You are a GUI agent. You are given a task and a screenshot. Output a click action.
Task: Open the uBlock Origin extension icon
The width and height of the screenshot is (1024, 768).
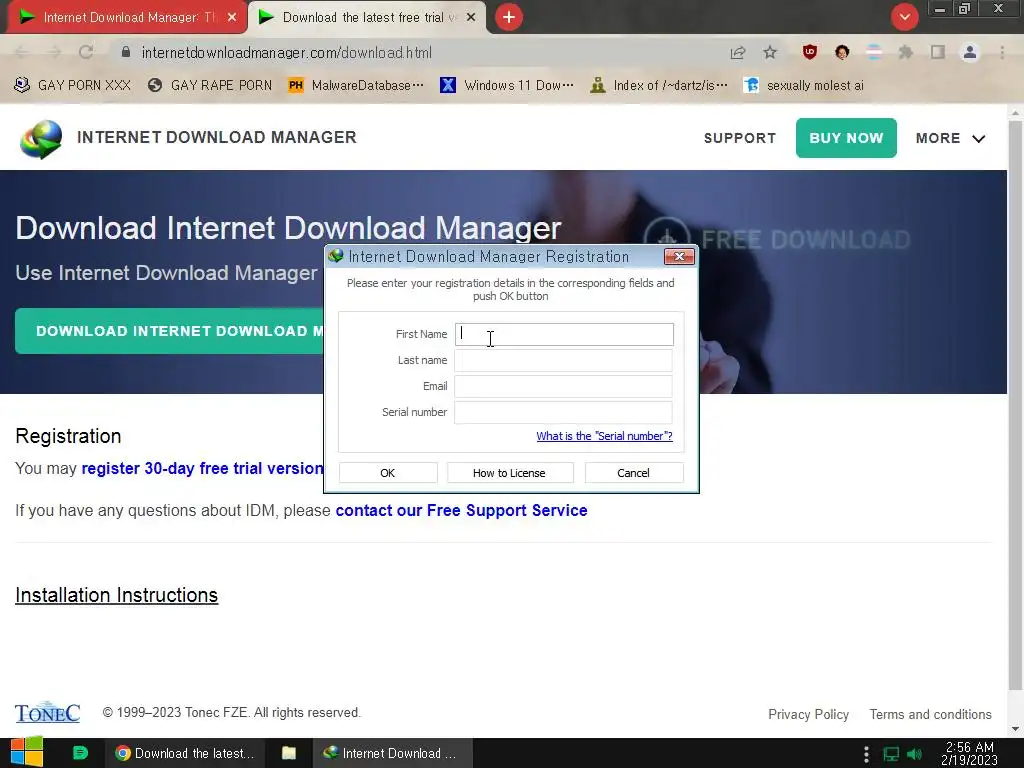pyautogui.click(x=810, y=52)
